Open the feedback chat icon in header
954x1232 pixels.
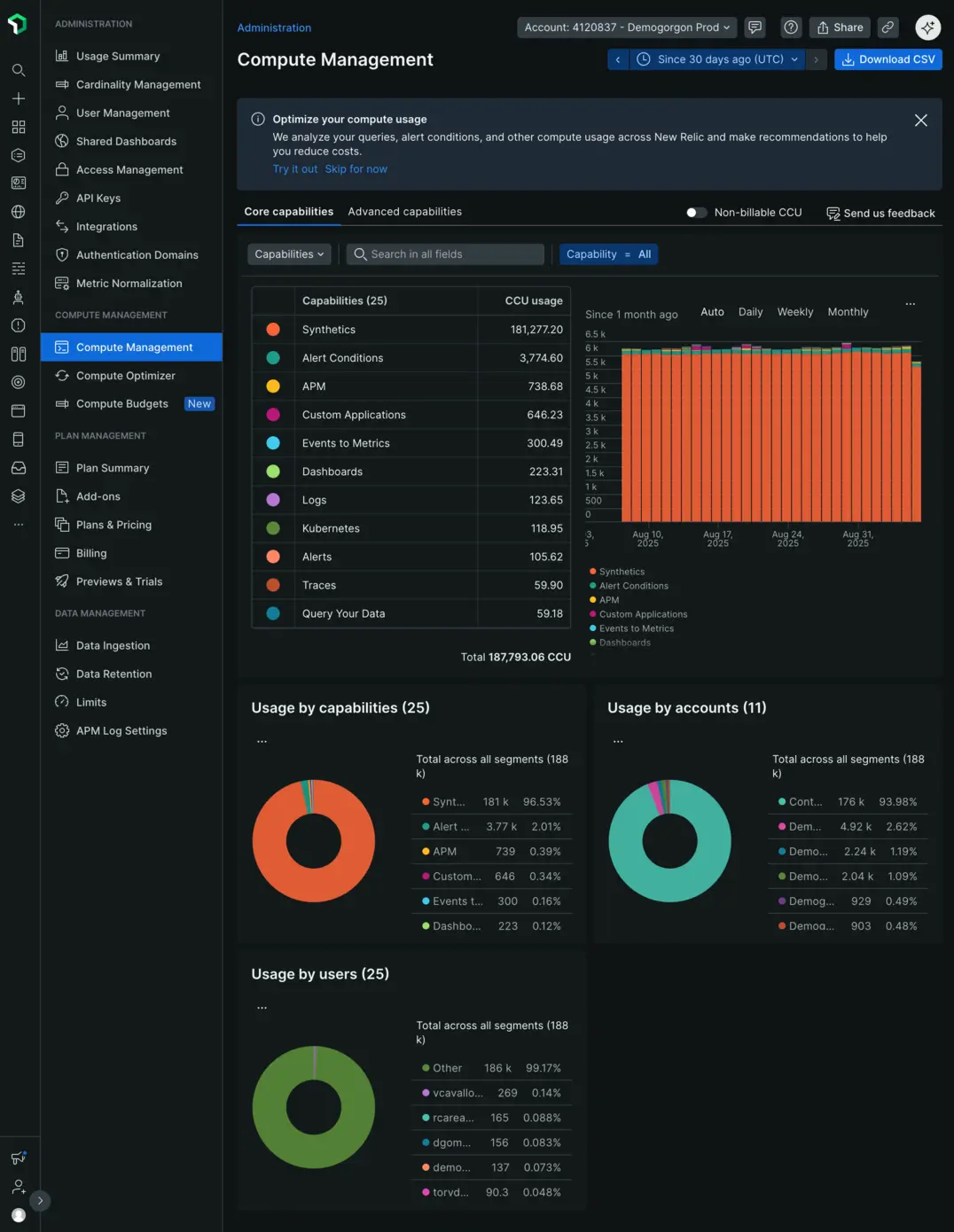[x=755, y=27]
